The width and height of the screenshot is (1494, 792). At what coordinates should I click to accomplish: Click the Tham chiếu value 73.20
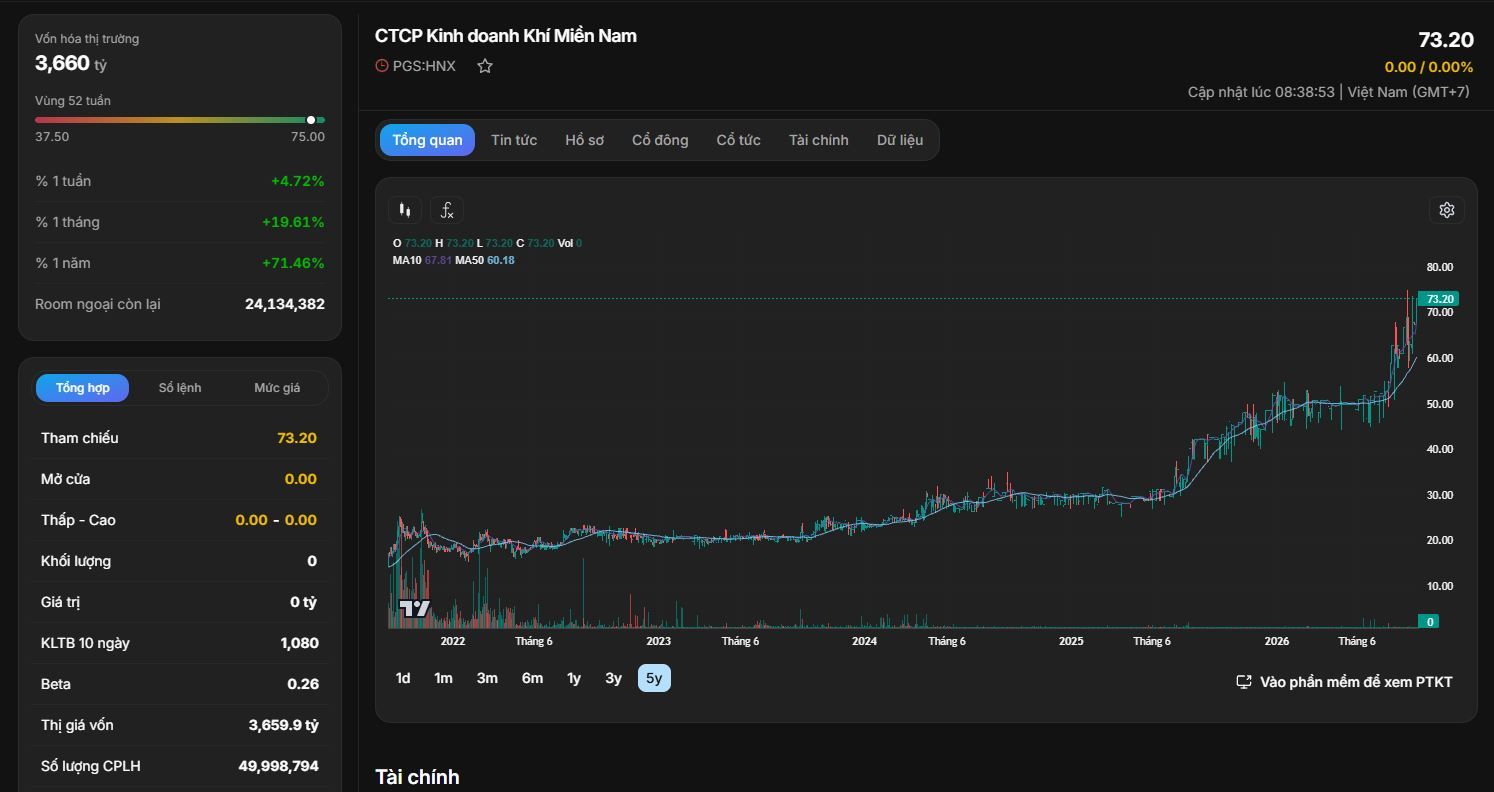coord(297,438)
